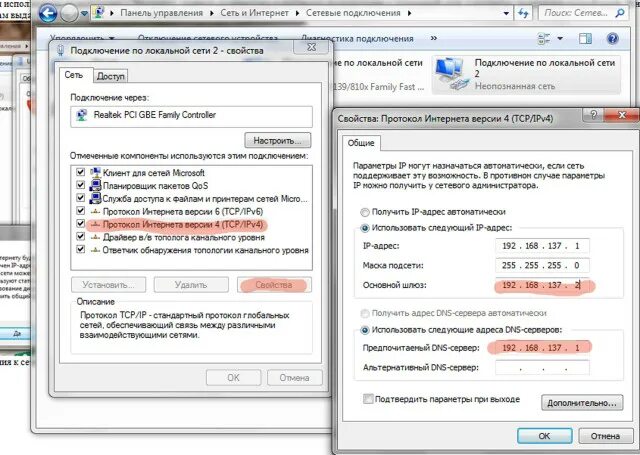Toggle Ответчик обнаружения топологии checkbox

[x=80, y=250]
